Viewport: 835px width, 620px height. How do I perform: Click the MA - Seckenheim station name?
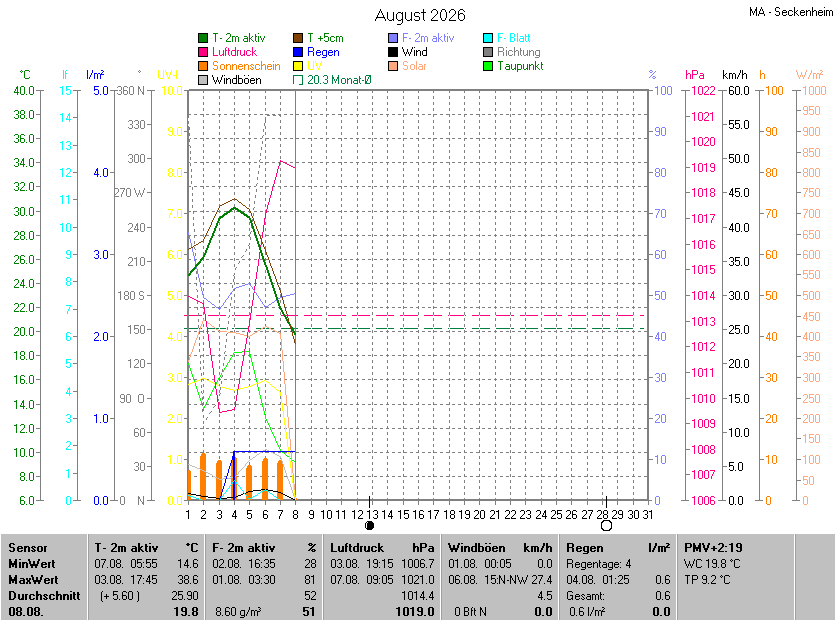(x=791, y=12)
